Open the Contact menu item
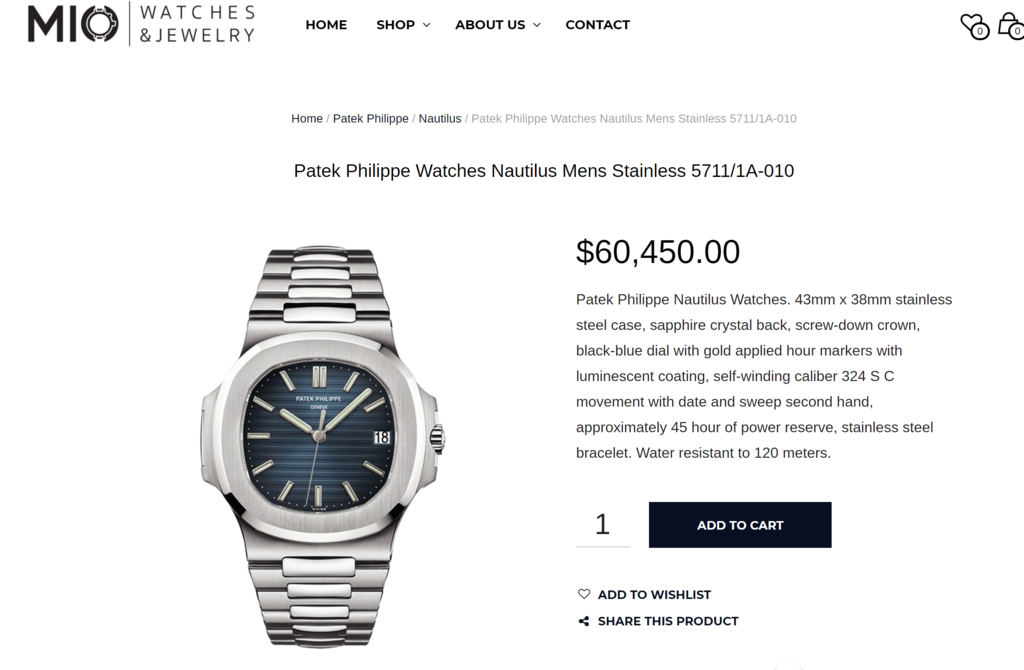Screen dimensions: 1024x670 598,25
